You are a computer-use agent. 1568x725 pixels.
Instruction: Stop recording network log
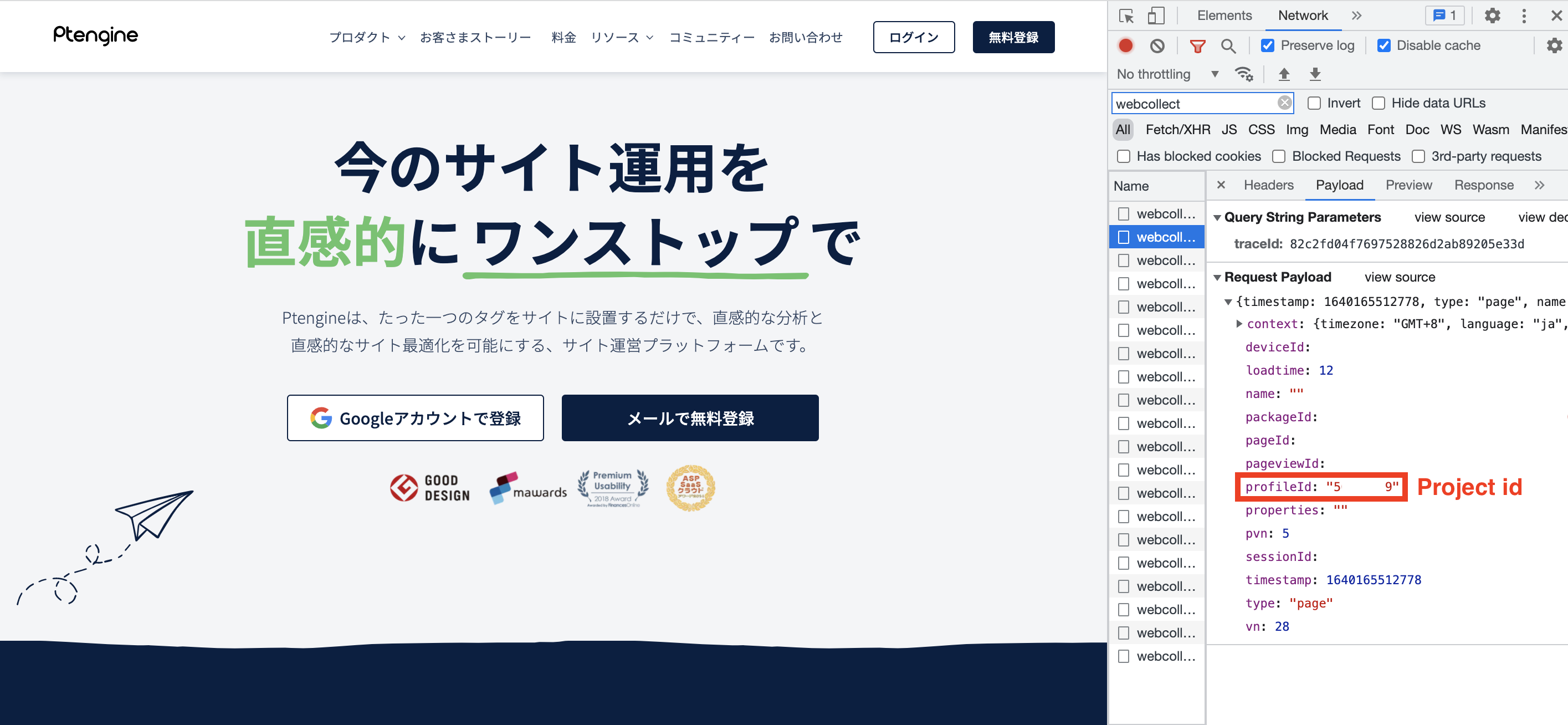pos(1125,45)
